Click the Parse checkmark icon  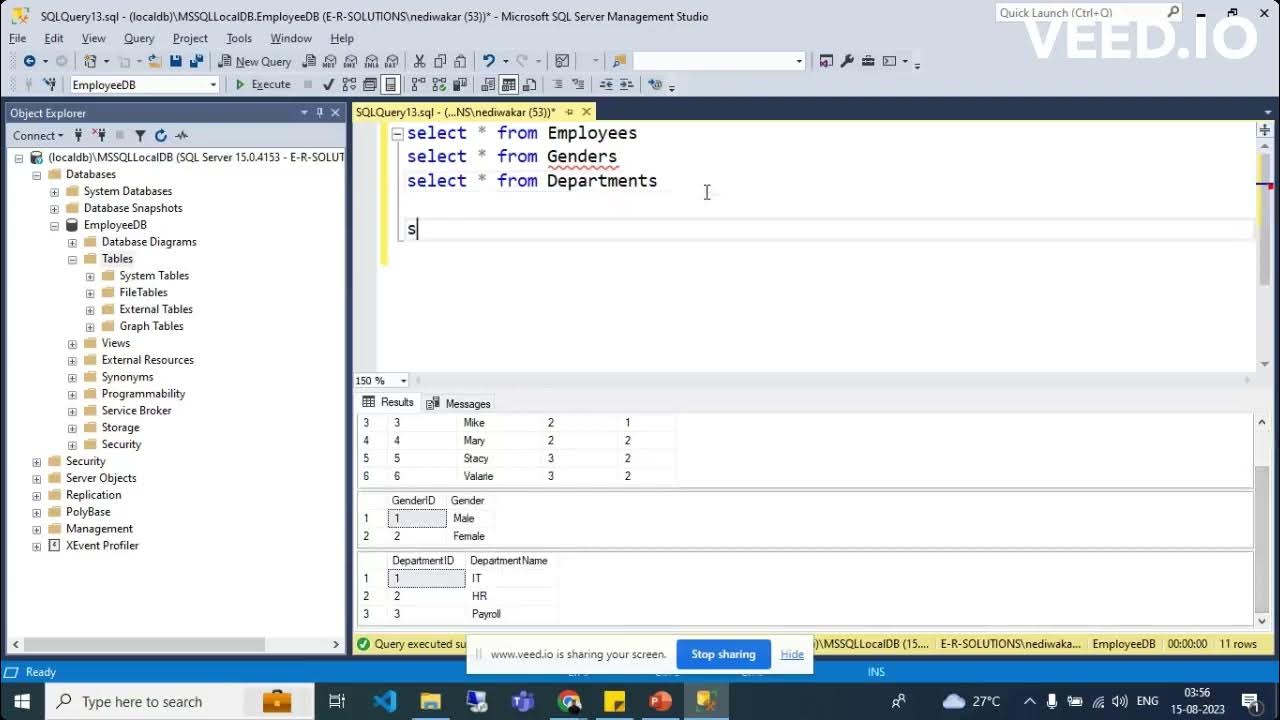(x=328, y=85)
